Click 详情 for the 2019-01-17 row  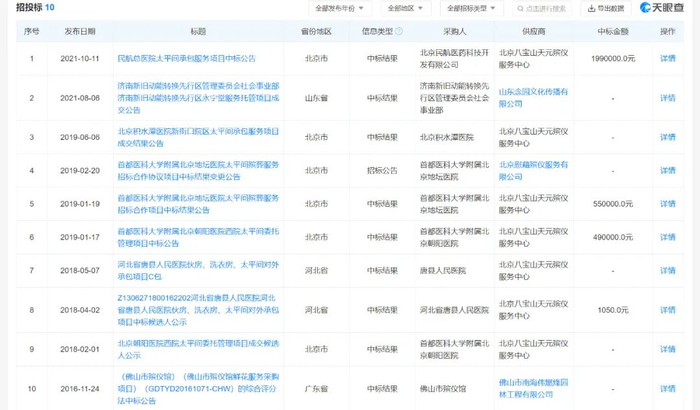[x=668, y=237]
